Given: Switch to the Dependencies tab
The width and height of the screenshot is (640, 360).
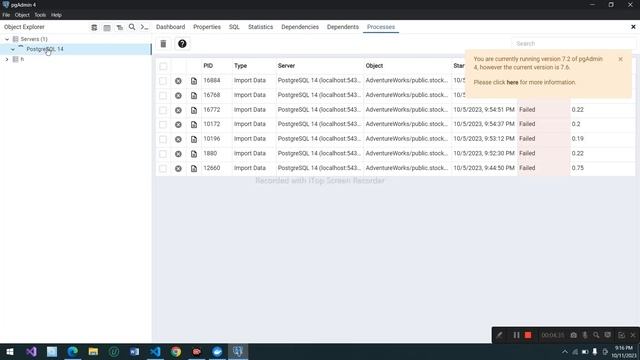Looking at the screenshot, I should pos(300,27).
